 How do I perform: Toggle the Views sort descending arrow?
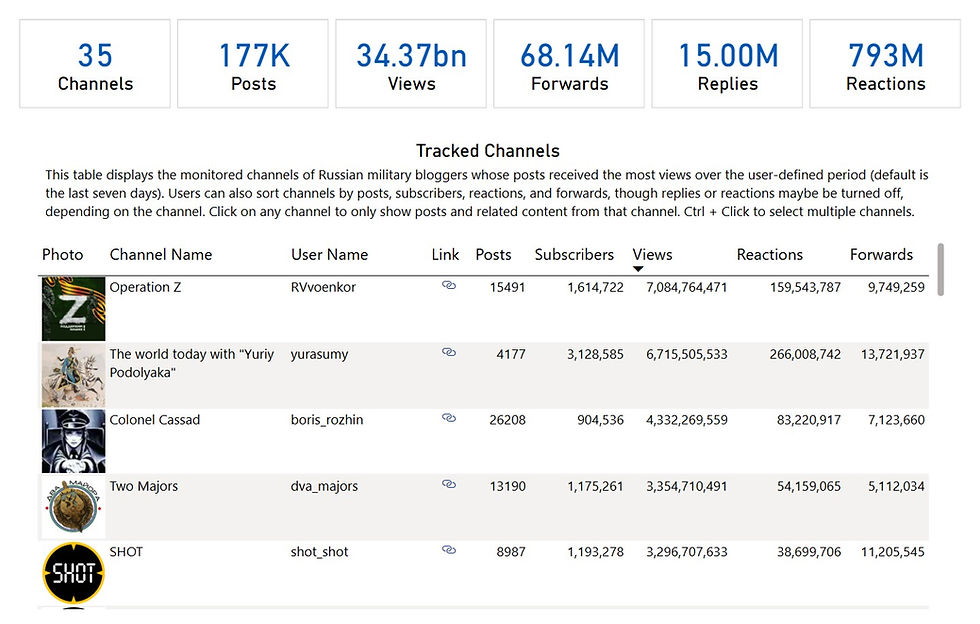(x=638, y=269)
